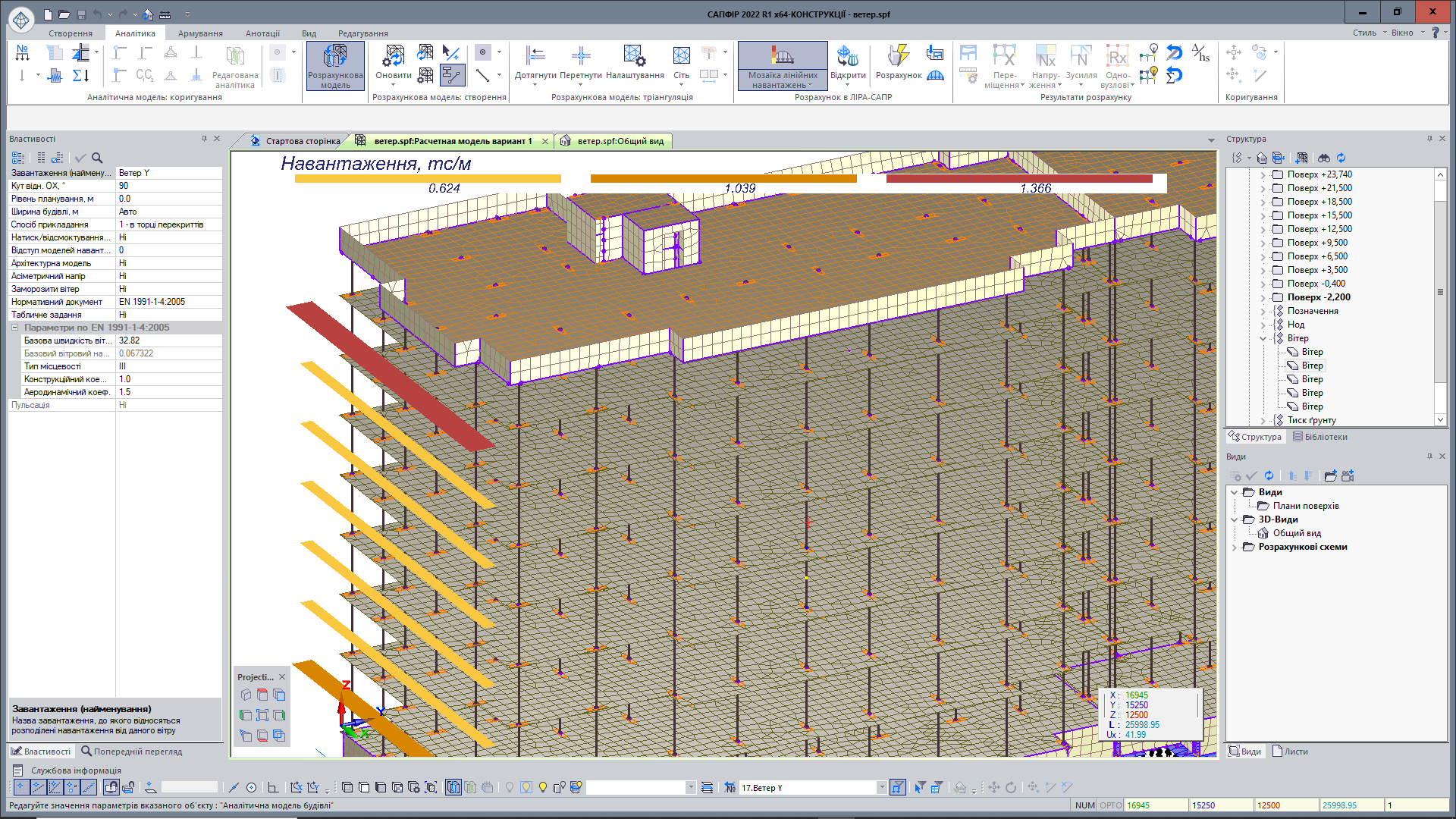Open the Попередній перегляд panel
The image size is (1456, 819).
(x=132, y=752)
